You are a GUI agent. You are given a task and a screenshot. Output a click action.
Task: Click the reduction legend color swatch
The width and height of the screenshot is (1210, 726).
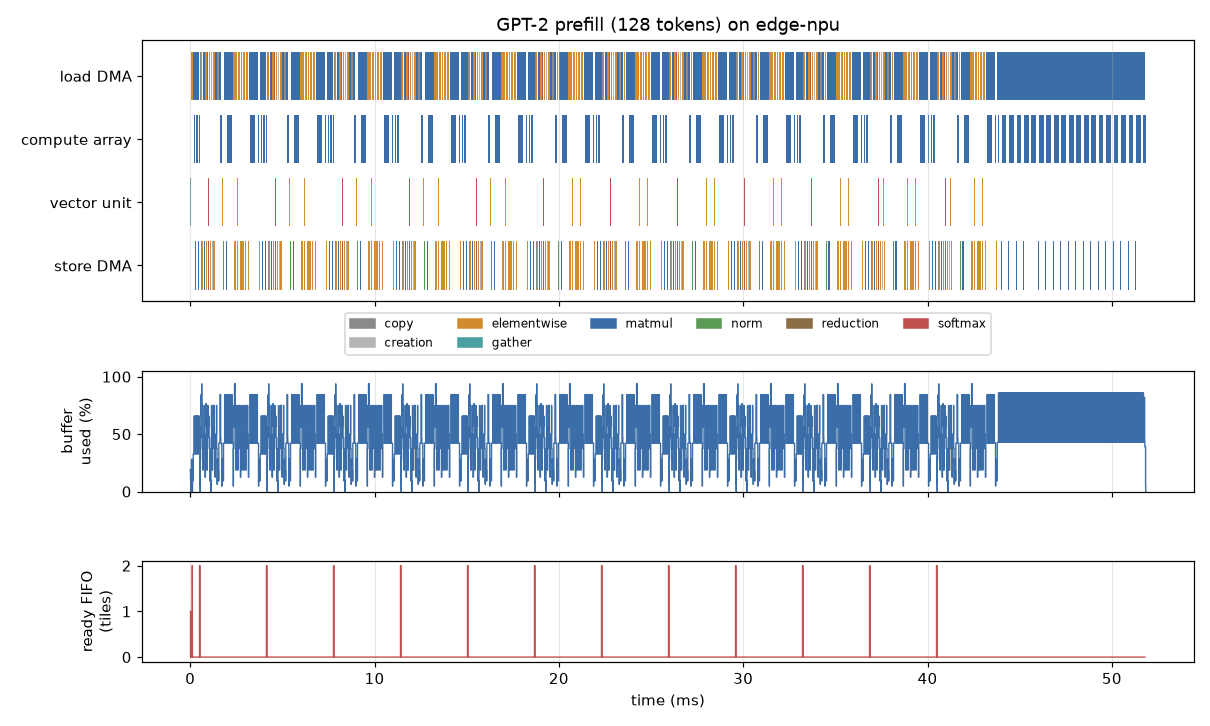(799, 323)
